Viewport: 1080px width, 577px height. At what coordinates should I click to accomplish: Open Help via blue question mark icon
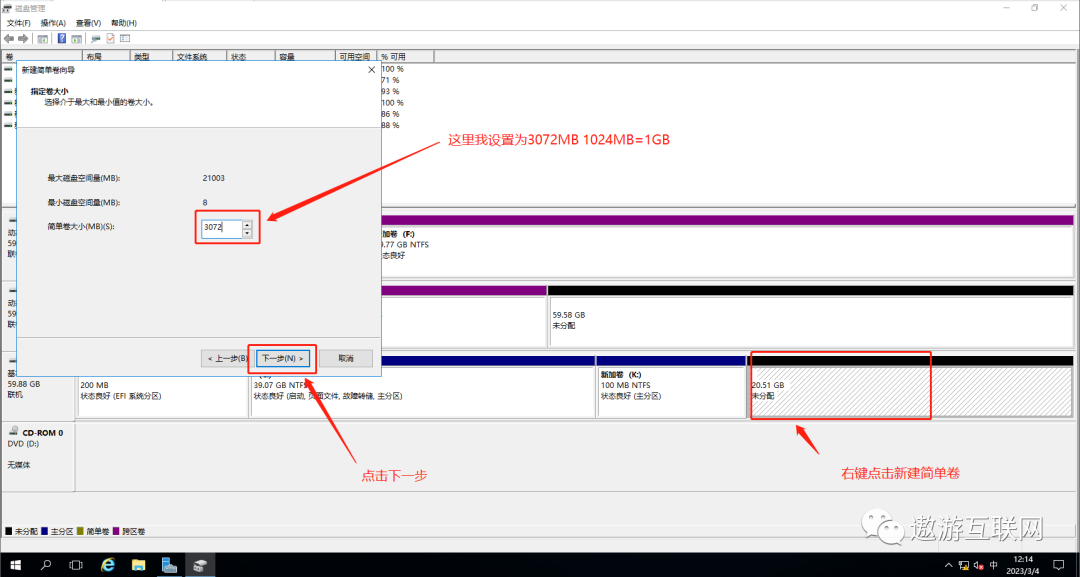point(61,39)
